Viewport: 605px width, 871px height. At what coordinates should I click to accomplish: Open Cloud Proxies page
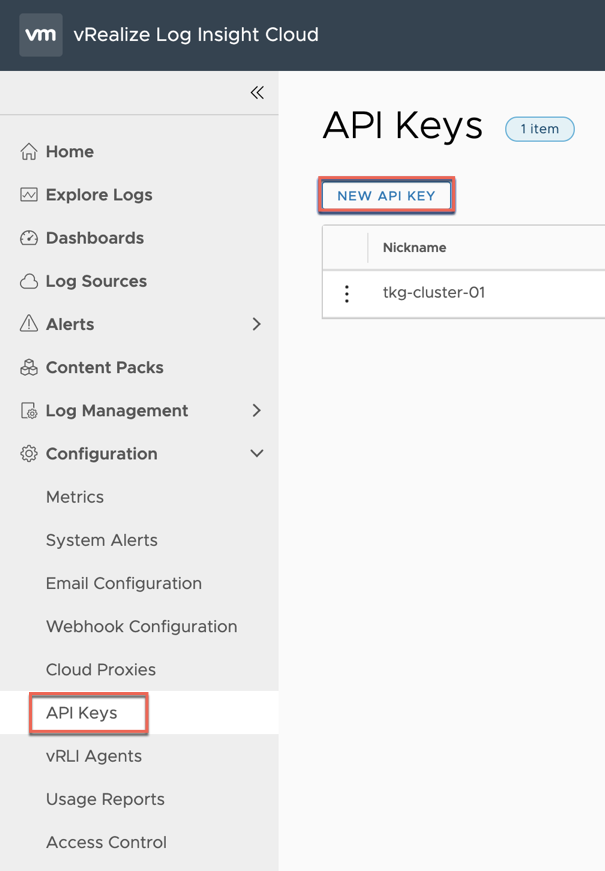(101, 670)
